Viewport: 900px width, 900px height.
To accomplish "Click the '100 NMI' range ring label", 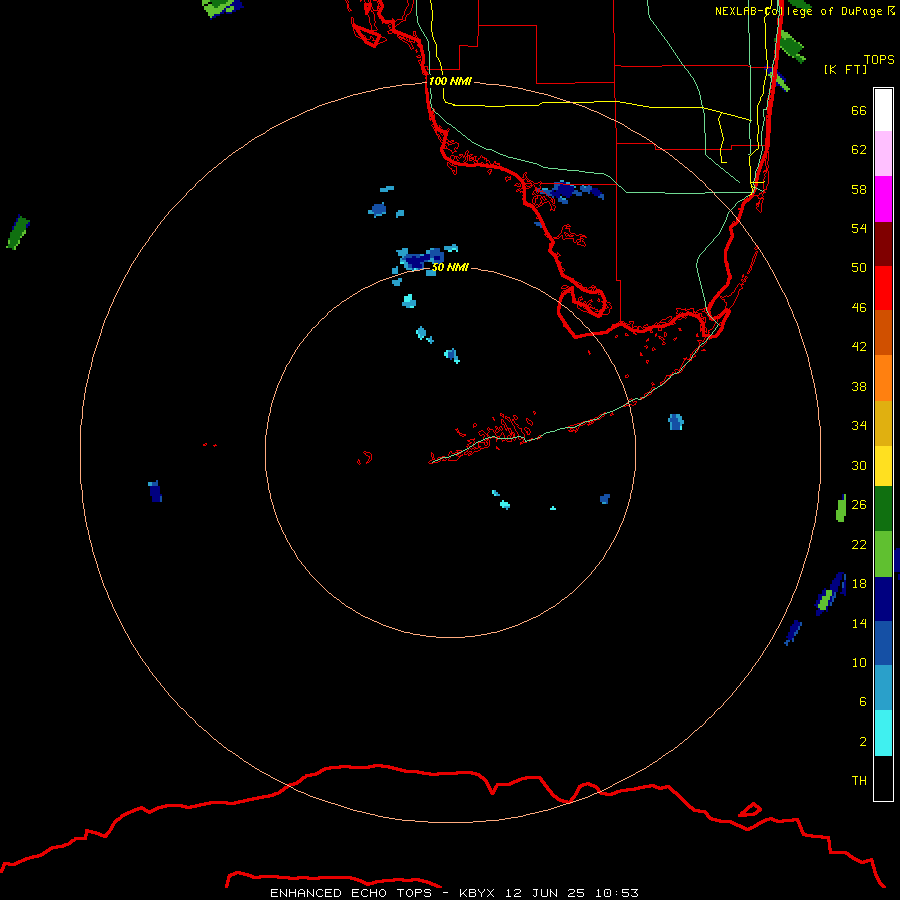I will click(x=450, y=81).
